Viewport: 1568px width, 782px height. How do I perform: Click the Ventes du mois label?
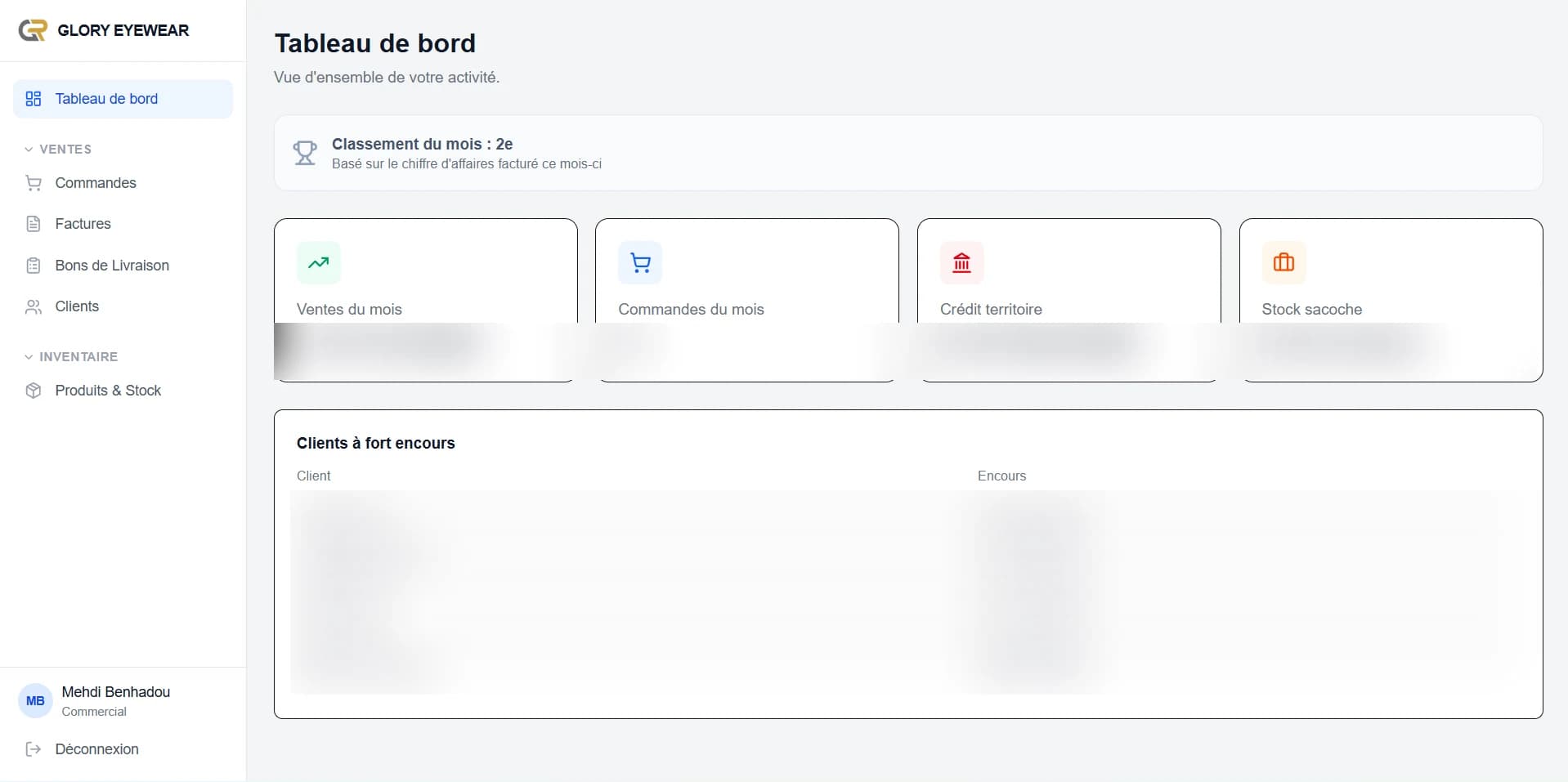[x=349, y=310]
